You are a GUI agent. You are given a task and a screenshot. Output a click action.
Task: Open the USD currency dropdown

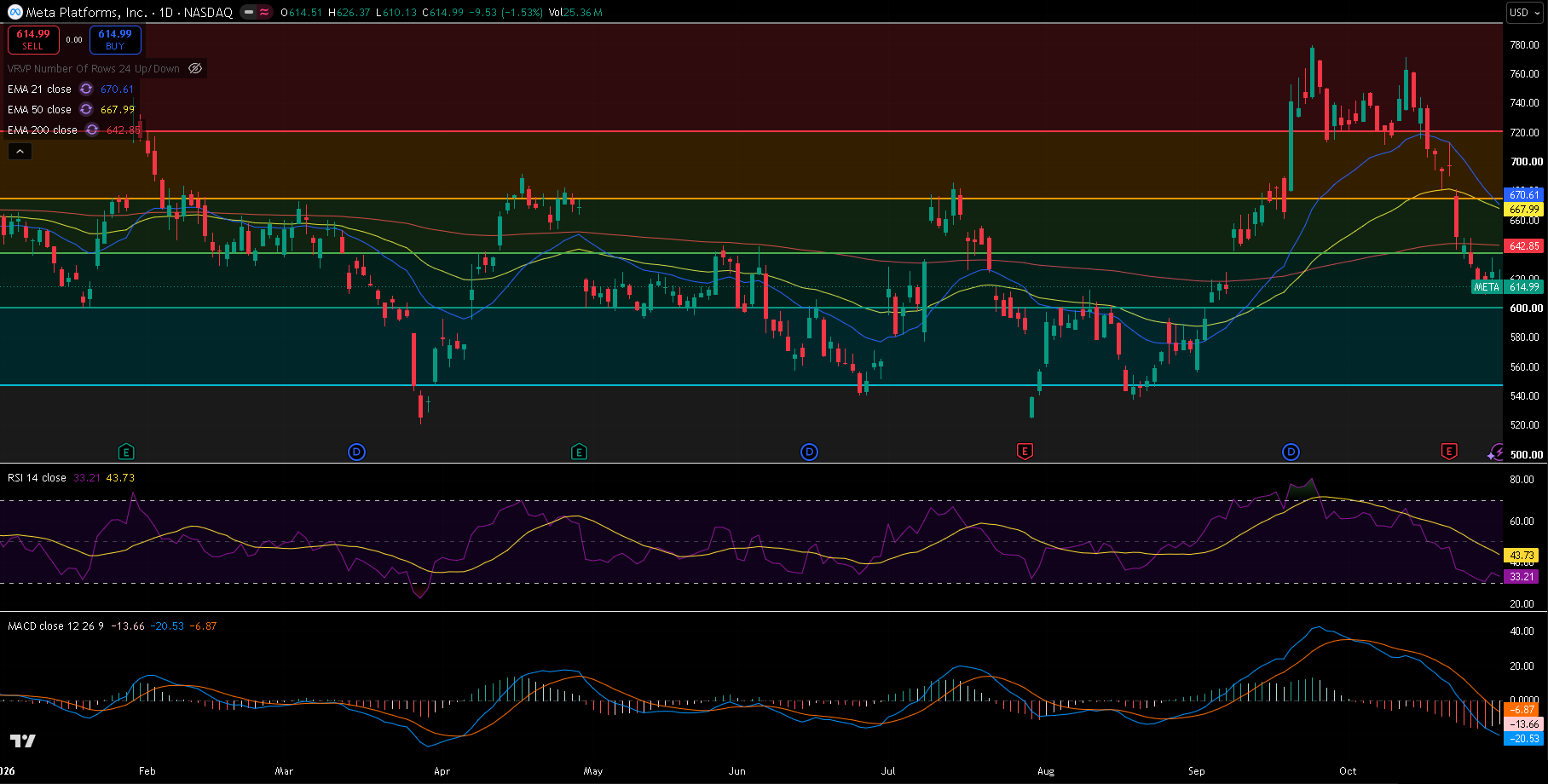[1525, 13]
